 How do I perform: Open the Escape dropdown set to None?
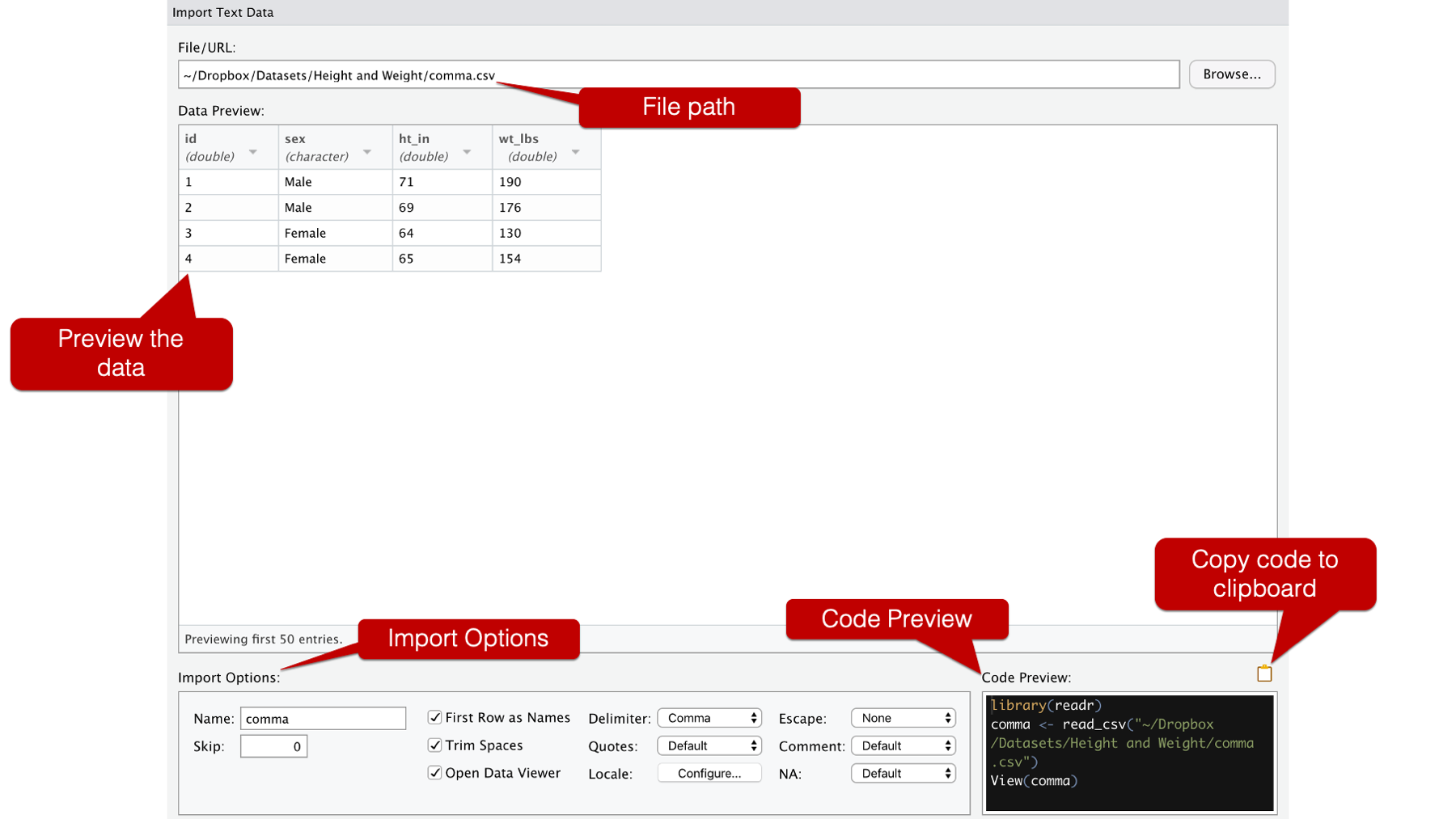[x=904, y=718]
